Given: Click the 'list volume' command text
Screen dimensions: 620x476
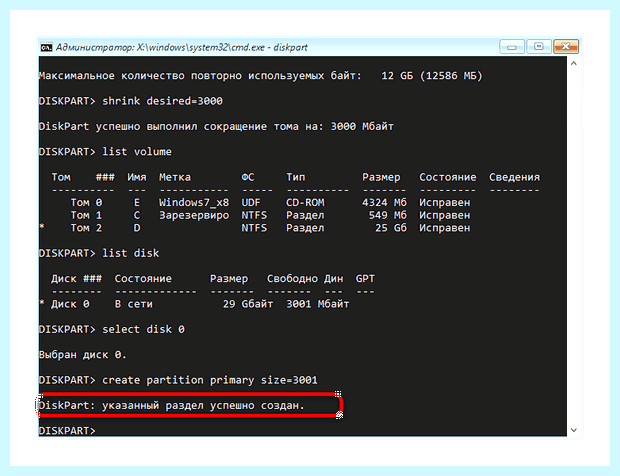Looking at the screenshot, I should 137,152.
